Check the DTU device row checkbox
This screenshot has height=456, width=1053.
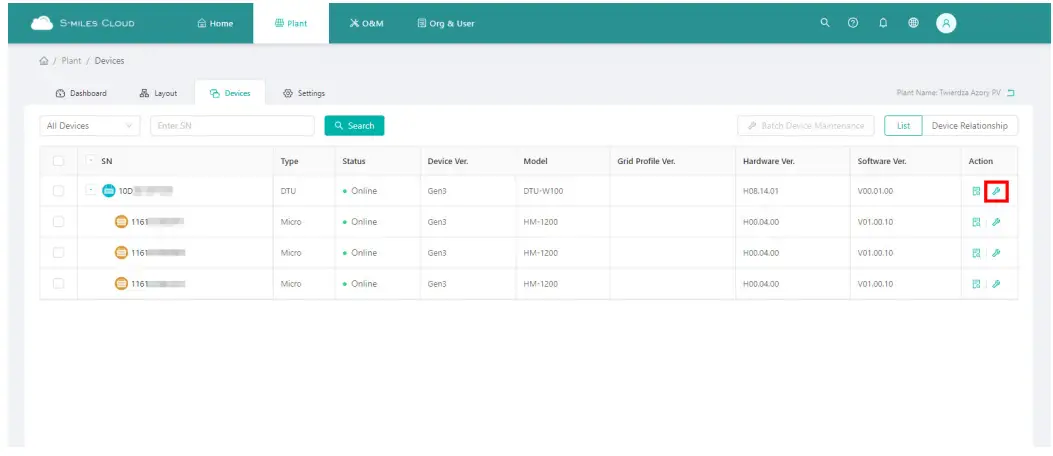[x=58, y=191]
